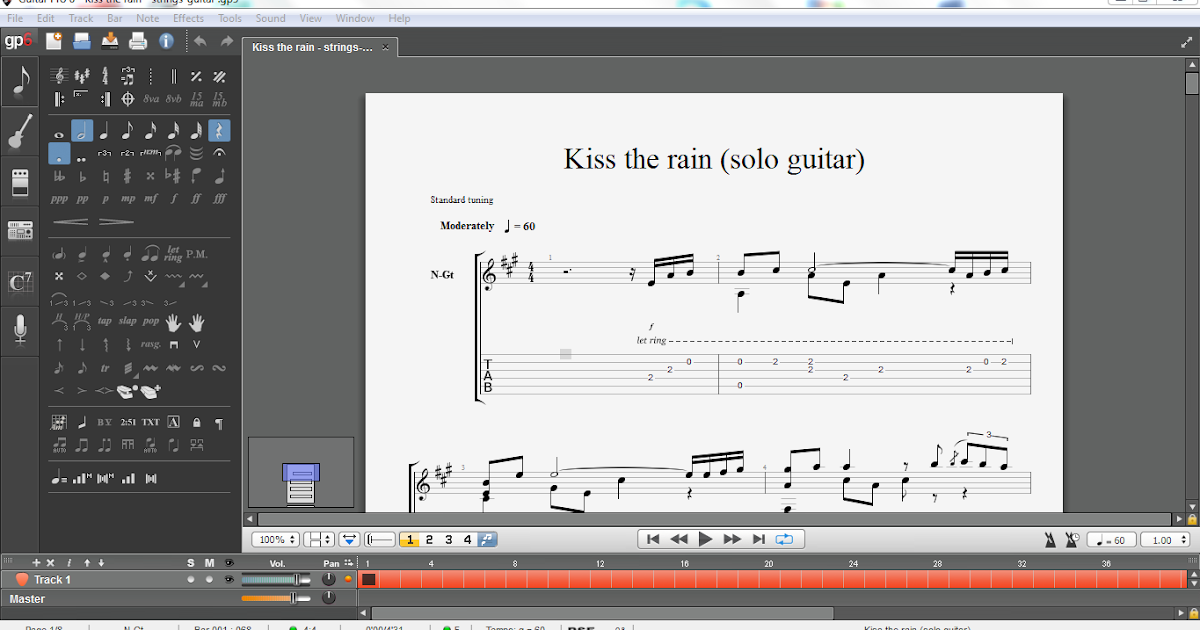Close the Kiss the rain tab
Screen dimensions: 1200x630
[386, 47]
